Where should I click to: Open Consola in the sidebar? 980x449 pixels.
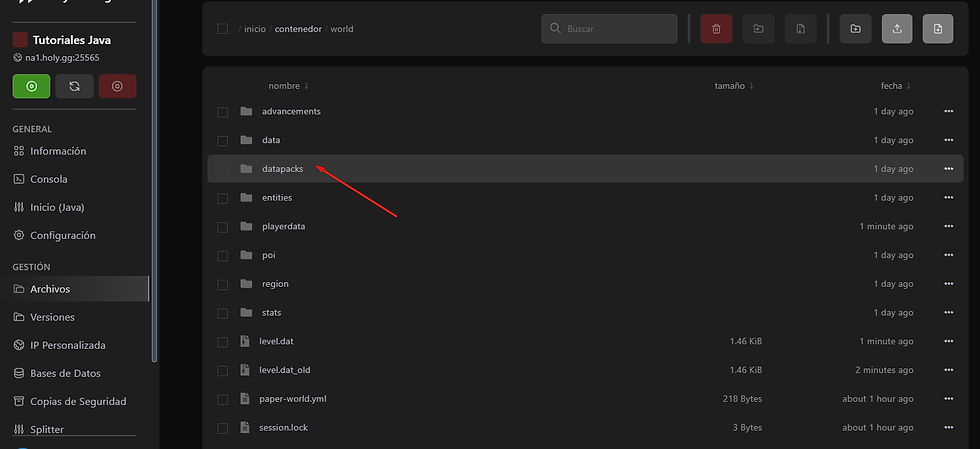(41, 179)
